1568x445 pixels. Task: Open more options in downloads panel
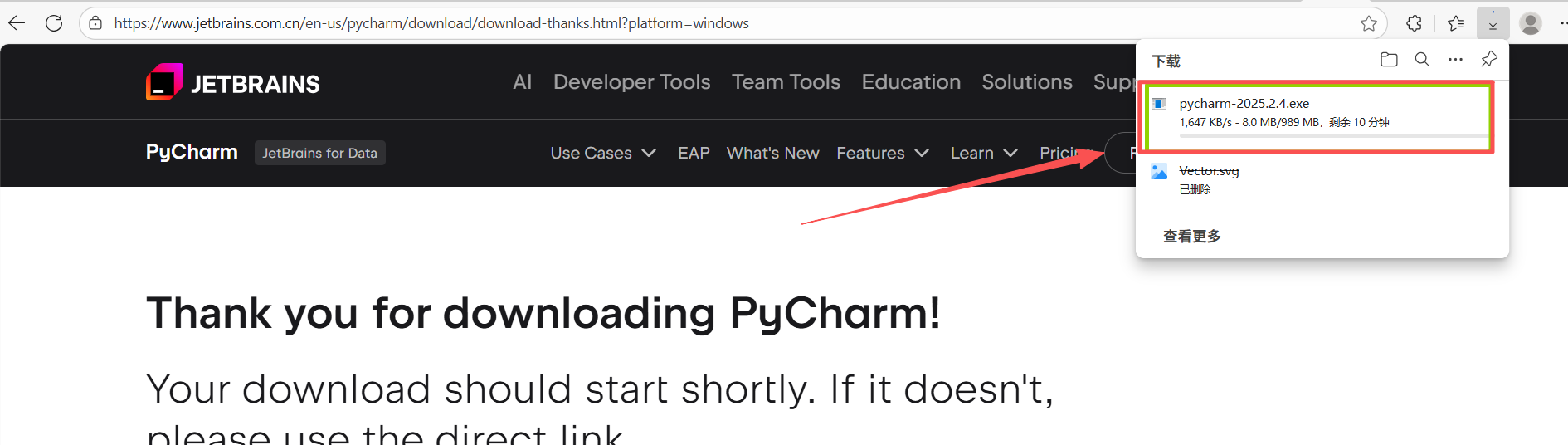[1455, 60]
